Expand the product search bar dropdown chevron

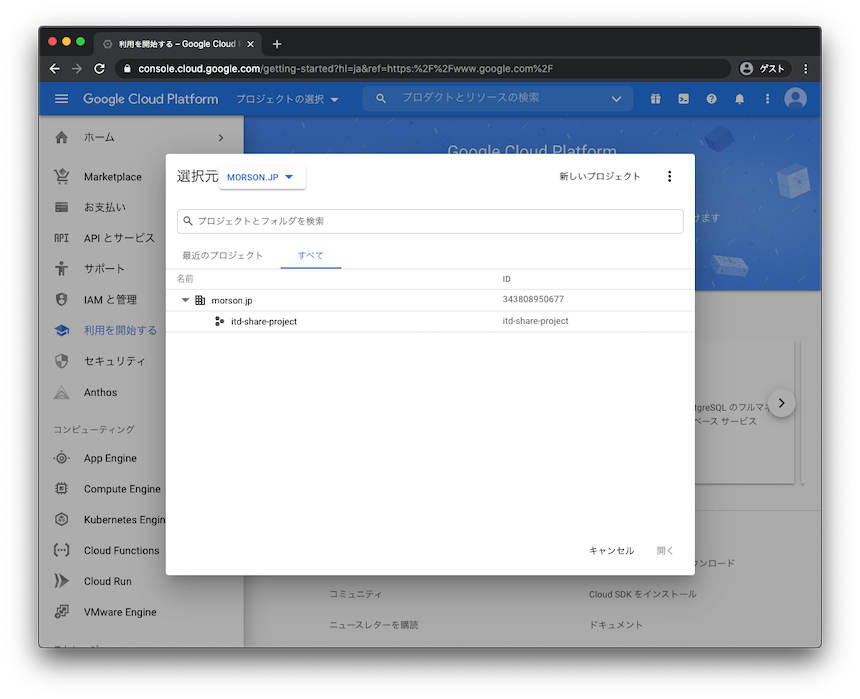click(617, 99)
